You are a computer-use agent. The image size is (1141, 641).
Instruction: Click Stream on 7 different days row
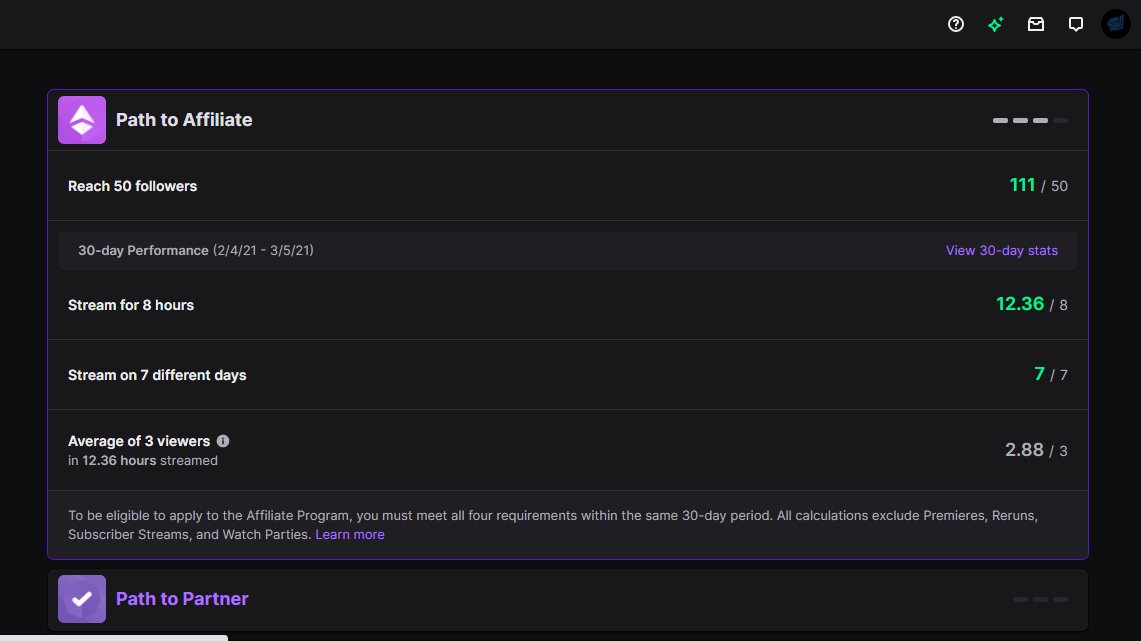point(568,375)
